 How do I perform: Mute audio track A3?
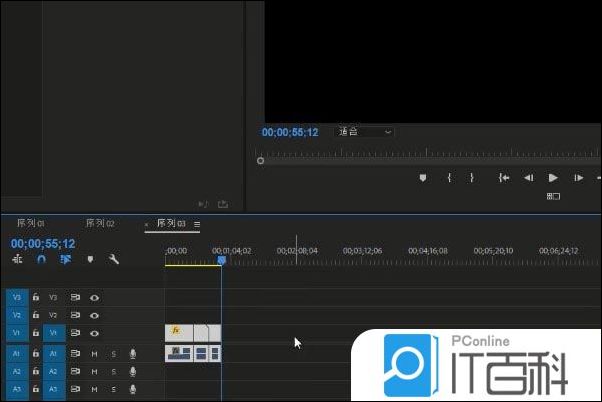94,389
